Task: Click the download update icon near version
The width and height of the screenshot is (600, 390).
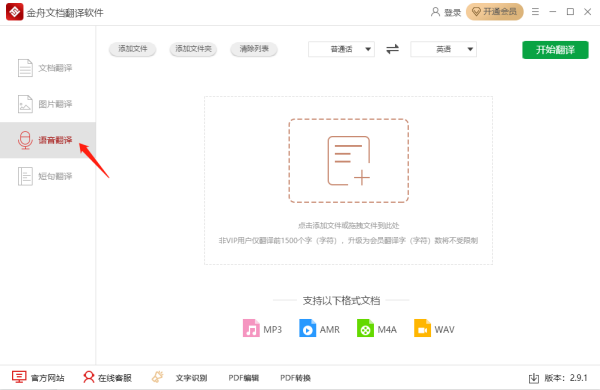Action: tap(534, 378)
